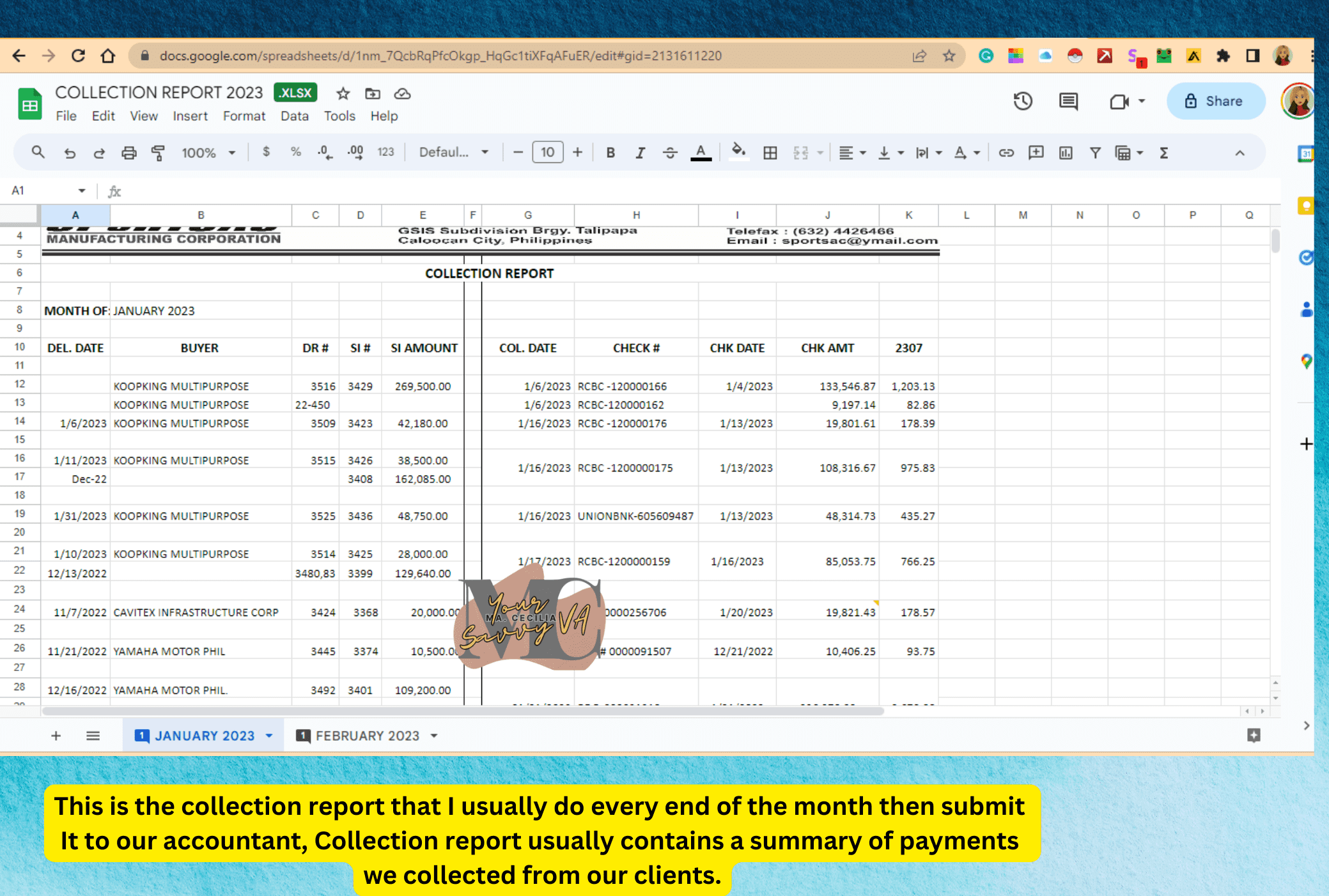Click the Share button
Image resolution: width=1329 pixels, height=896 pixels.
[1215, 101]
